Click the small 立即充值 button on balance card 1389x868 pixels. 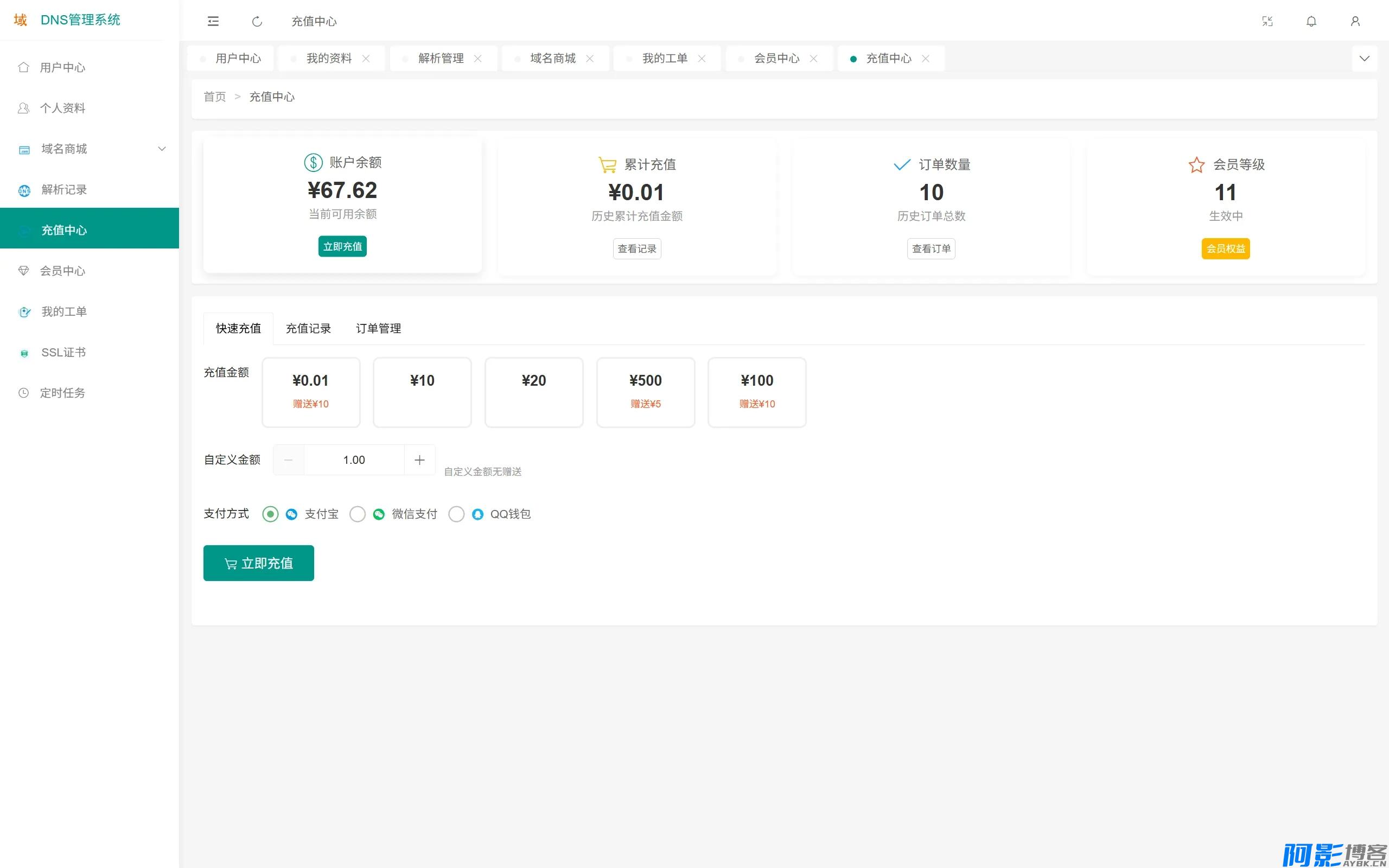point(343,246)
